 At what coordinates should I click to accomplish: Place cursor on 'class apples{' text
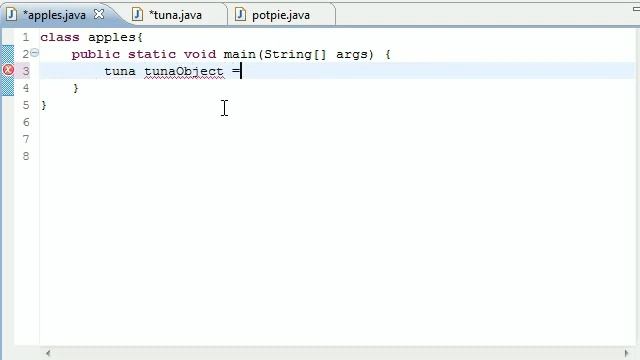[x=91, y=38]
